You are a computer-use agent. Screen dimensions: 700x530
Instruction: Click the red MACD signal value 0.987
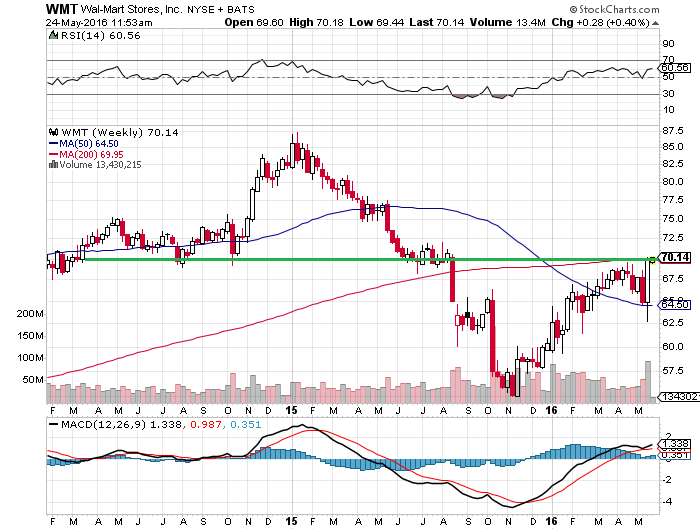[206, 425]
